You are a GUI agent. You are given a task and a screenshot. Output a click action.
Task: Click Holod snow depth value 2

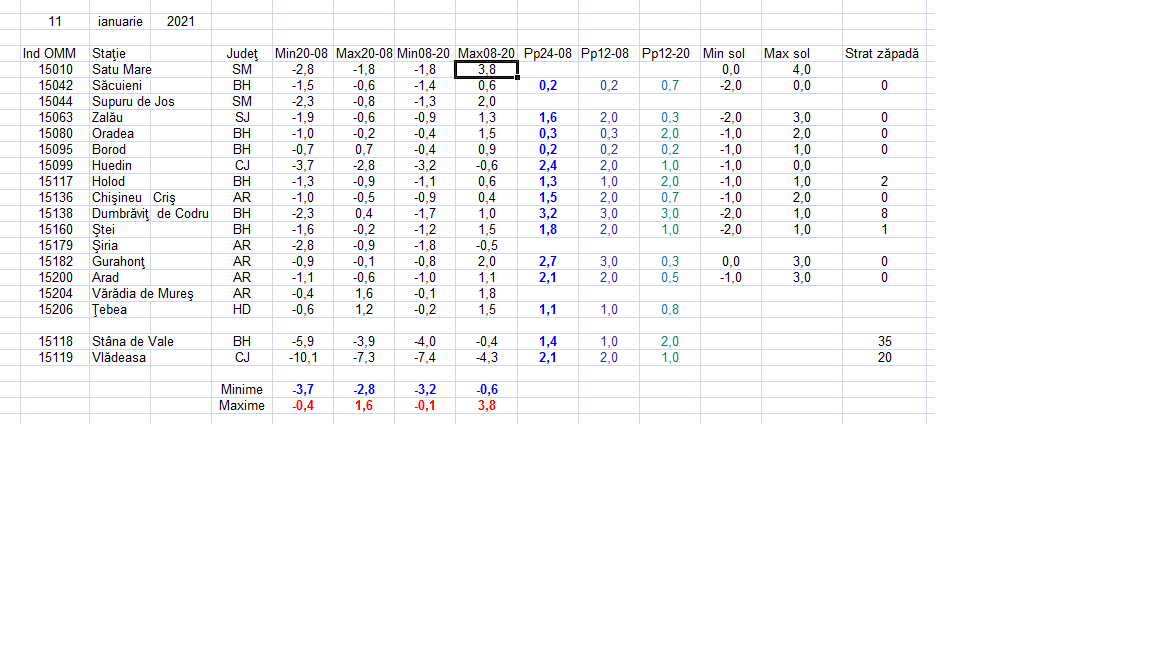pos(885,181)
